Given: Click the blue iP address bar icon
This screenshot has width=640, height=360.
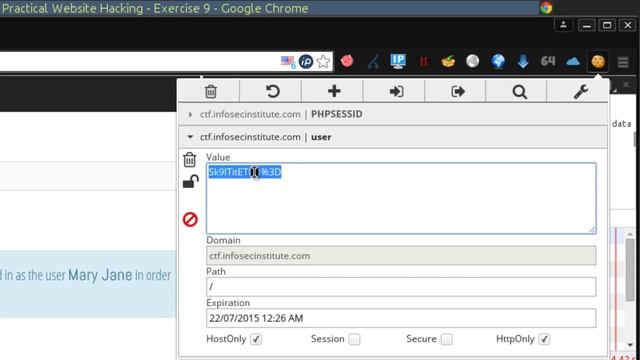Looking at the screenshot, I should click(x=306, y=62).
